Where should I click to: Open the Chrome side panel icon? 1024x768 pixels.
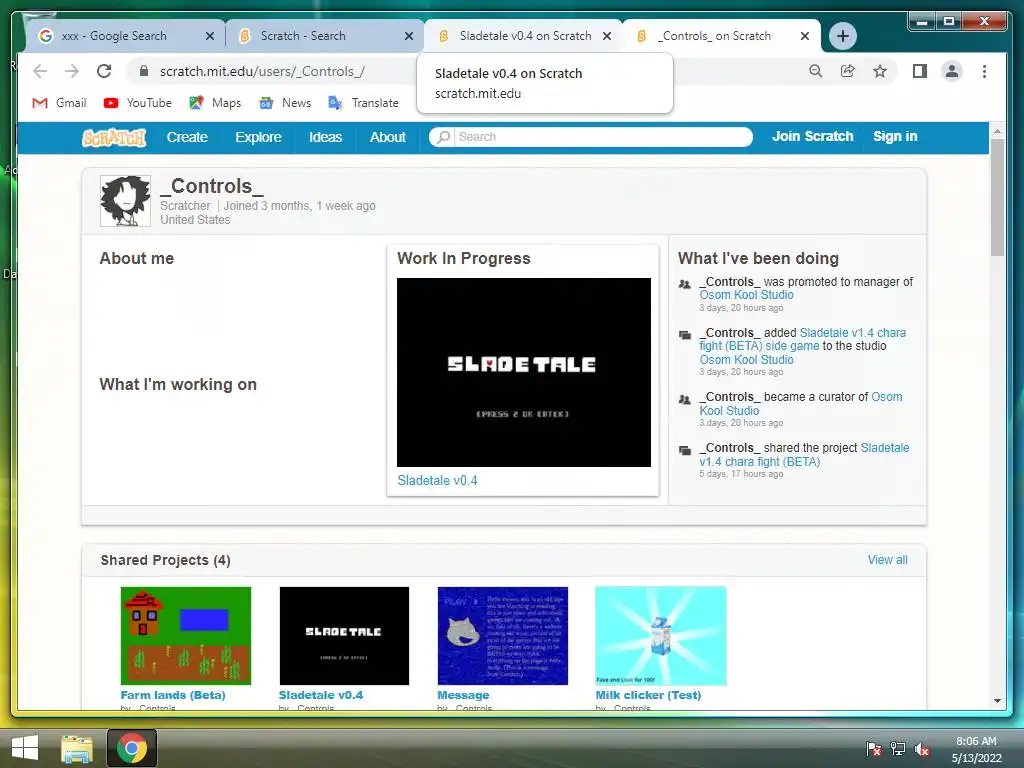click(920, 71)
